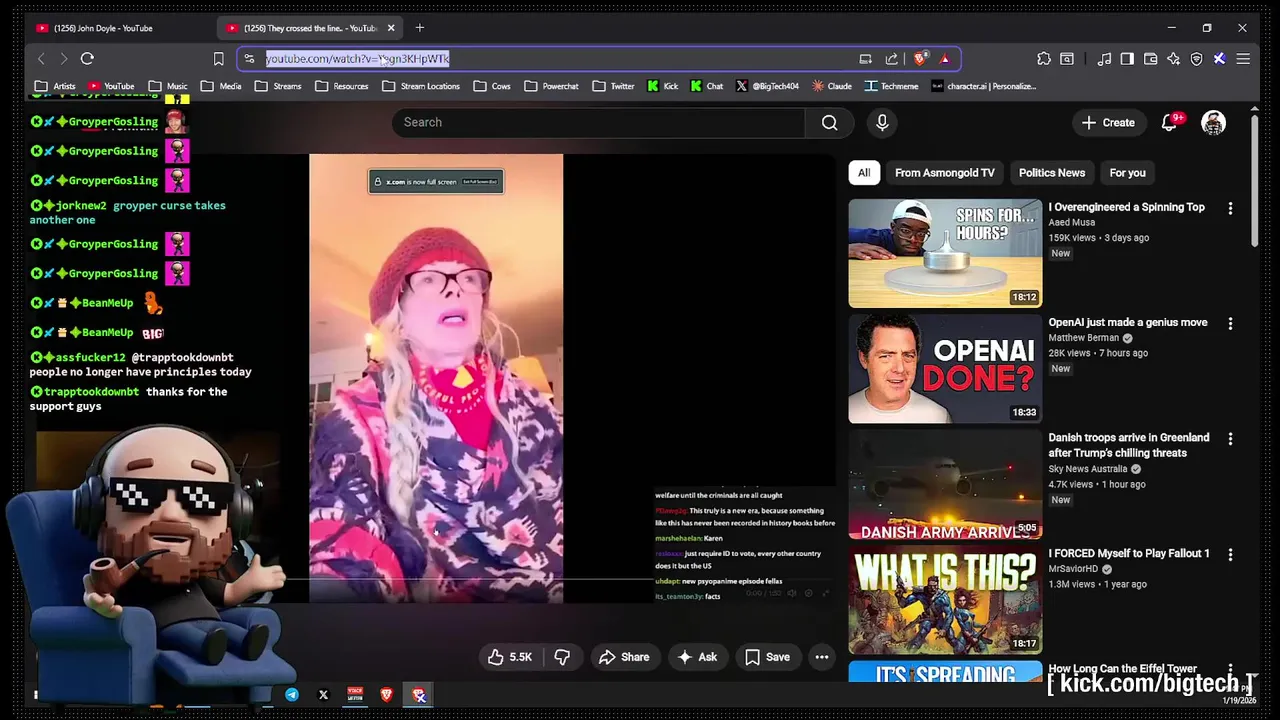Open the YouTube bookmark

[x=111, y=86]
